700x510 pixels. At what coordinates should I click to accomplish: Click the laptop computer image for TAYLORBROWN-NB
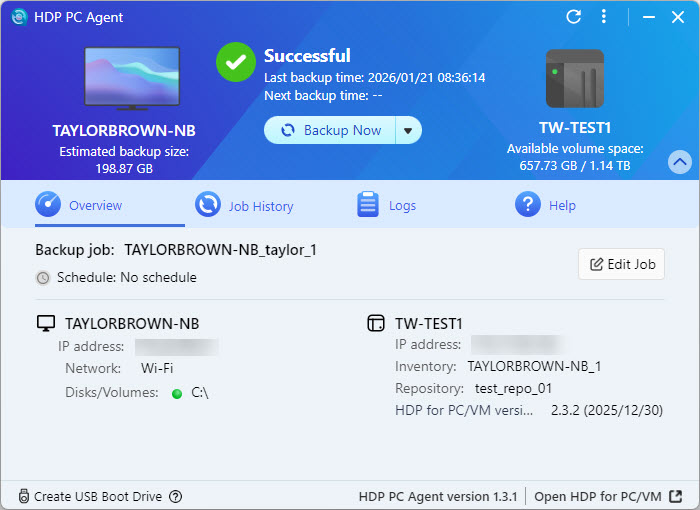pos(124,79)
